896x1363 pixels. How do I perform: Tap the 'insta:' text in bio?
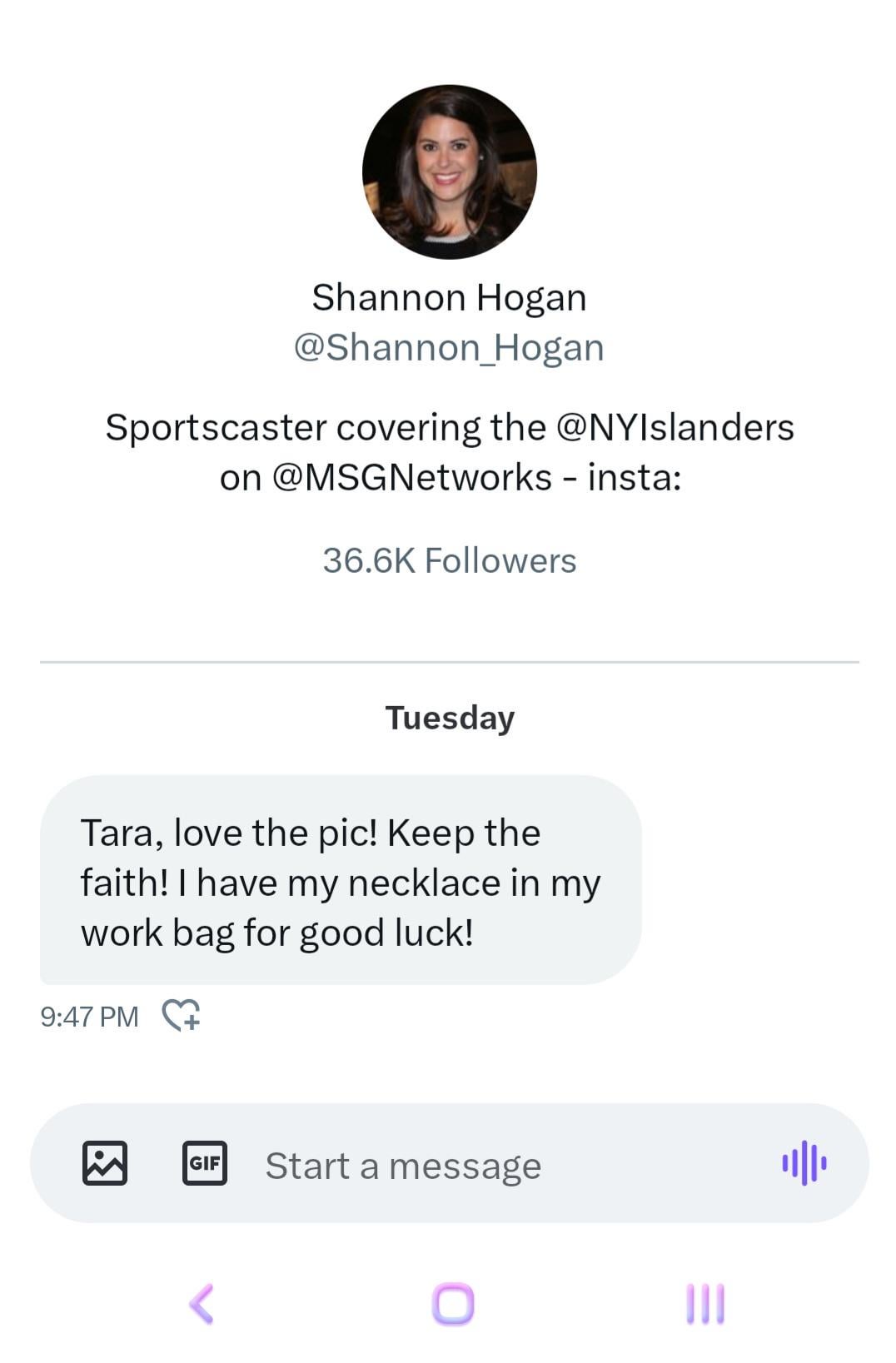pyautogui.click(x=635, y=477)
